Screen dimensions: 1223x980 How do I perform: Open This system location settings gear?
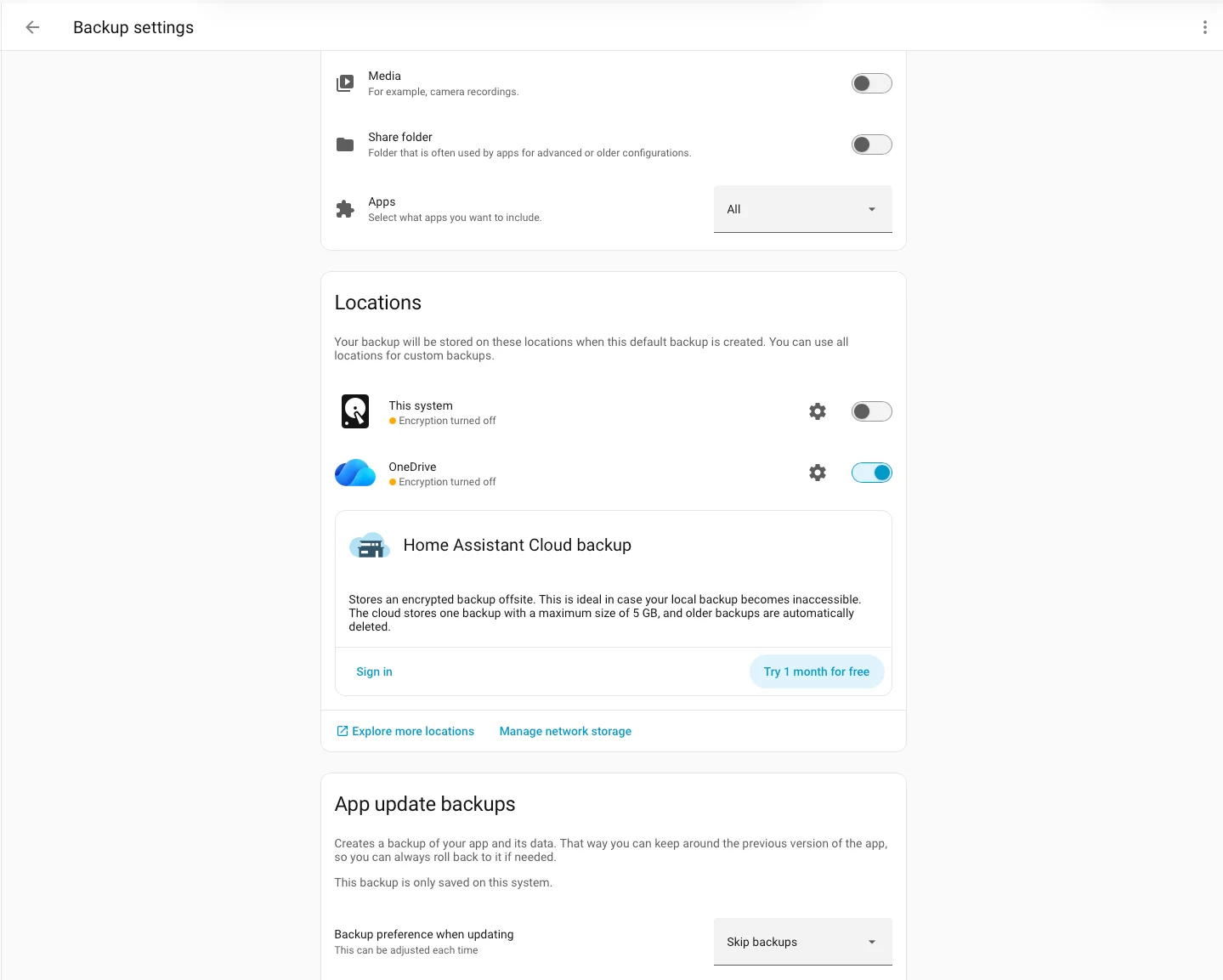(x=818, y=411)
